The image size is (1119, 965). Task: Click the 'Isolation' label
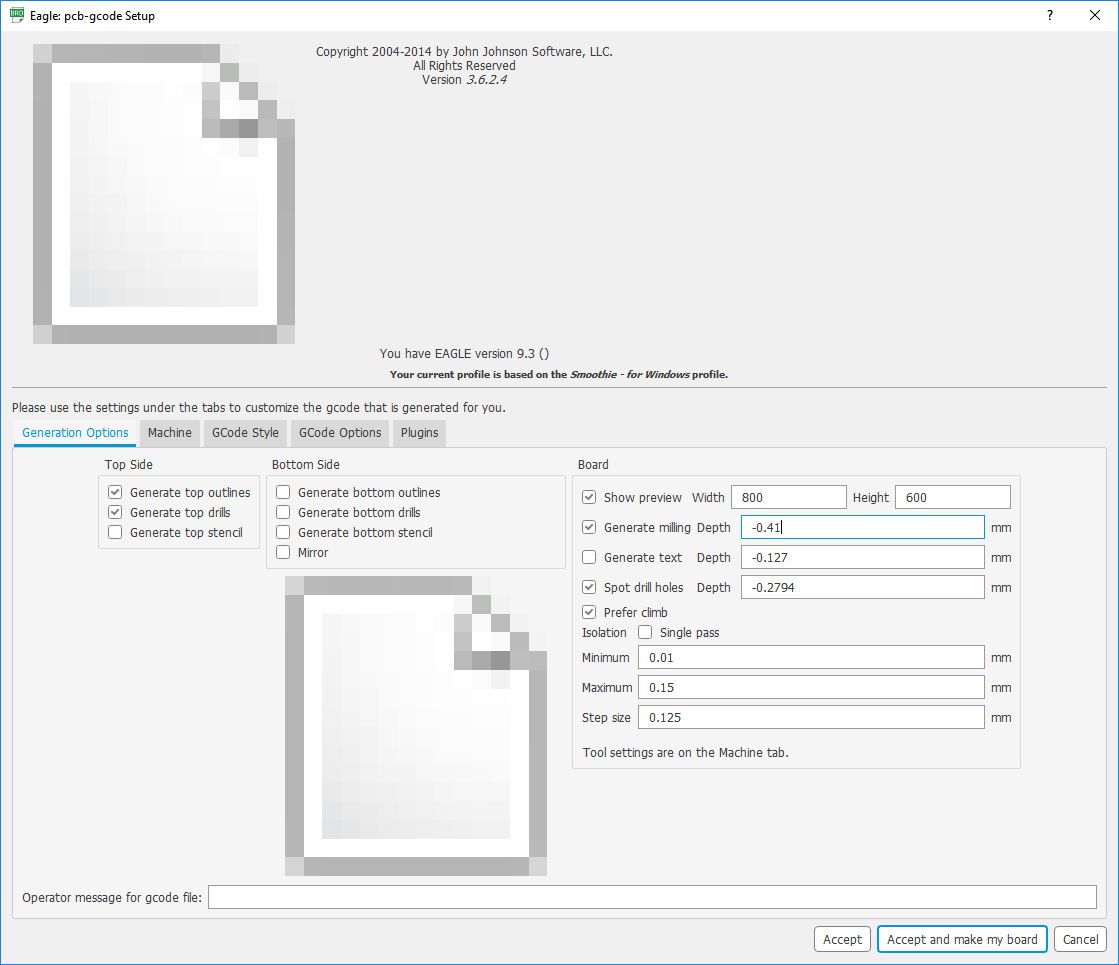(604, 632)
